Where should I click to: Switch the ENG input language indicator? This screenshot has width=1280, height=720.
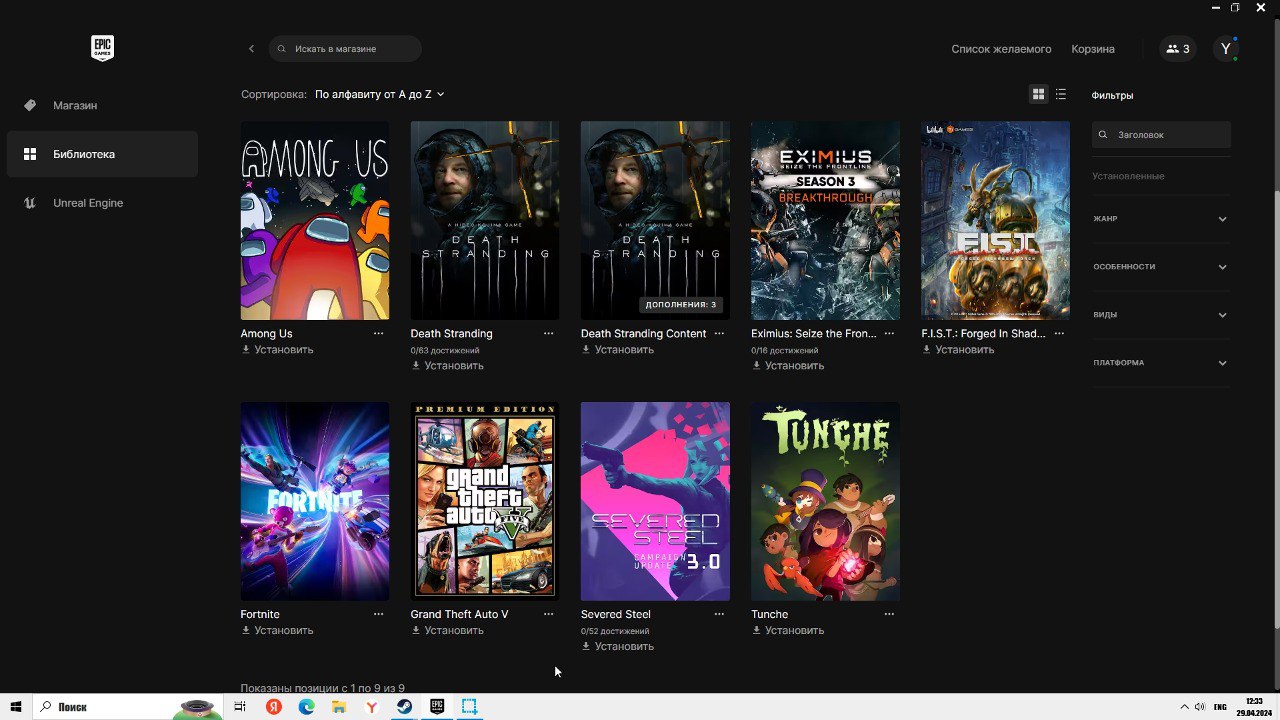(x=1220, y=707)
